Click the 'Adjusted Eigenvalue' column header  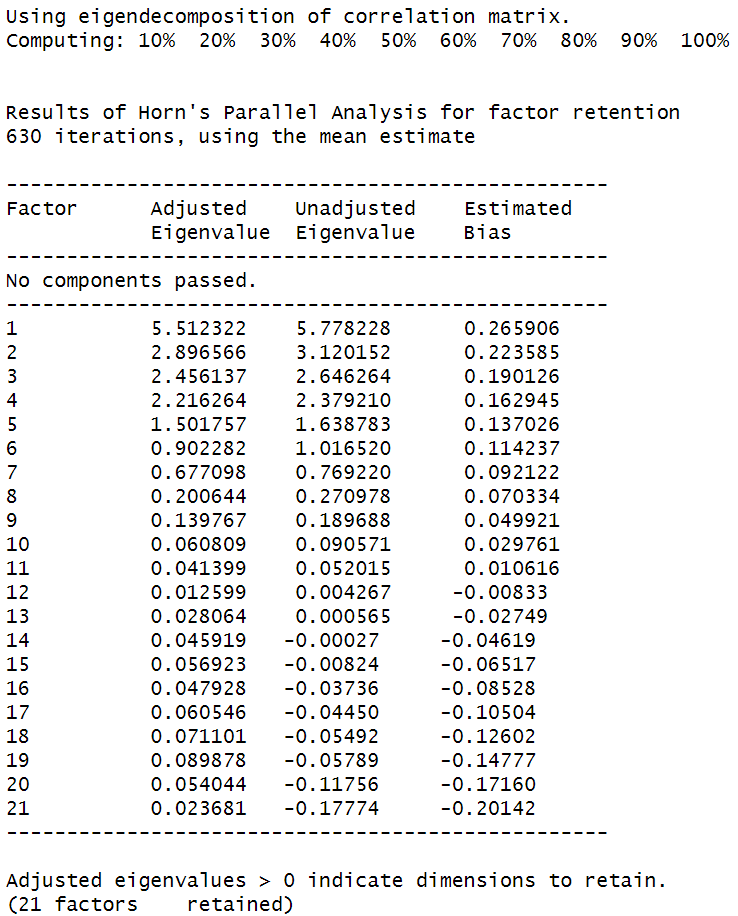pyautogui.click(x=210, y=220)
